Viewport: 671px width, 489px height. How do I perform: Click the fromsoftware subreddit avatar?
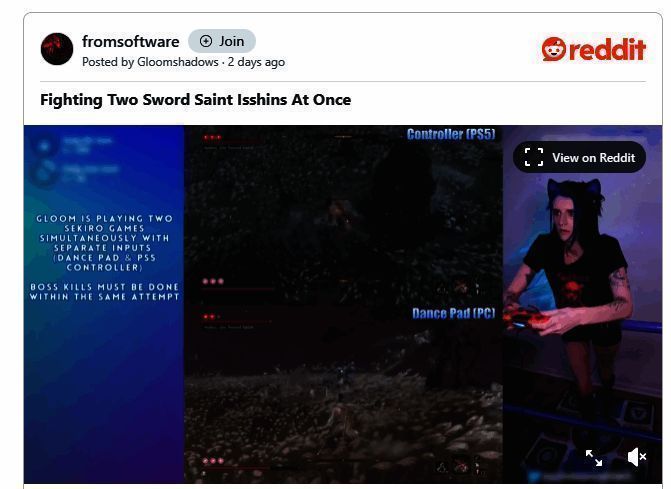pos(57,49)
